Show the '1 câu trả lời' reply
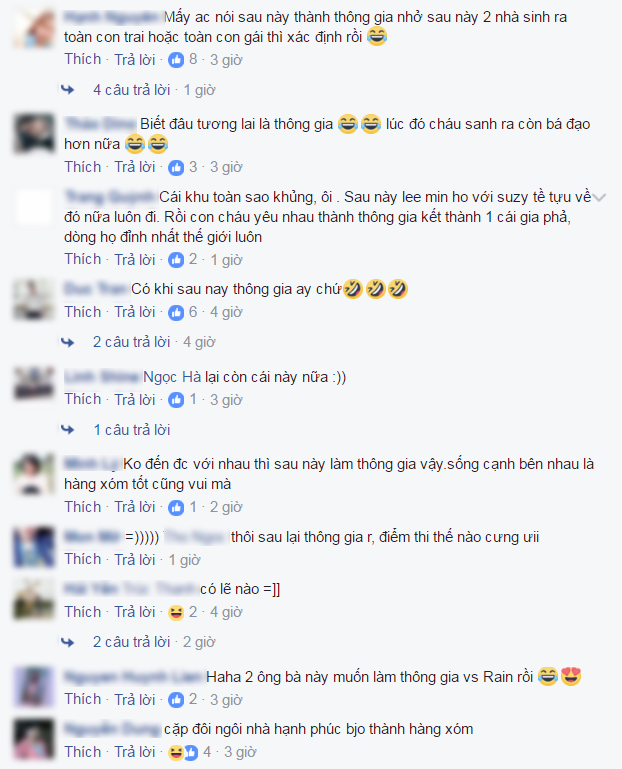Screen dimensions: 622x769 131,430
